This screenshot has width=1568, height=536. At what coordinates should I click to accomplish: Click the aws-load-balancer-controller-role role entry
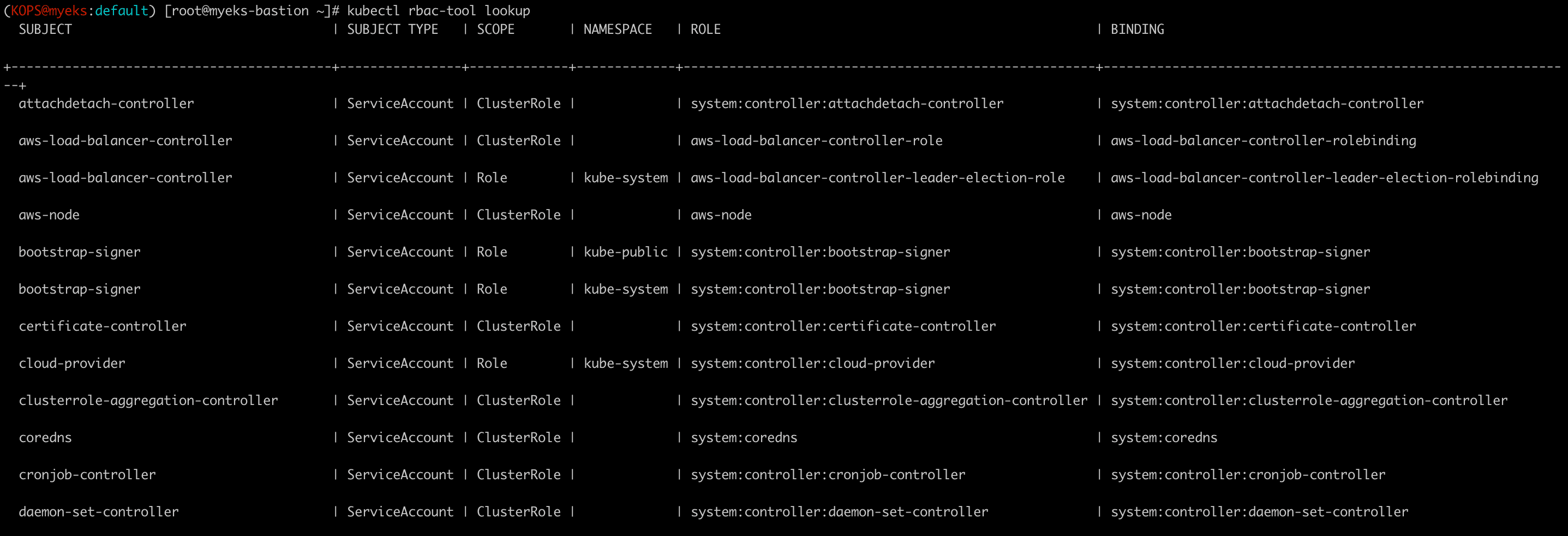coord(816,141)
